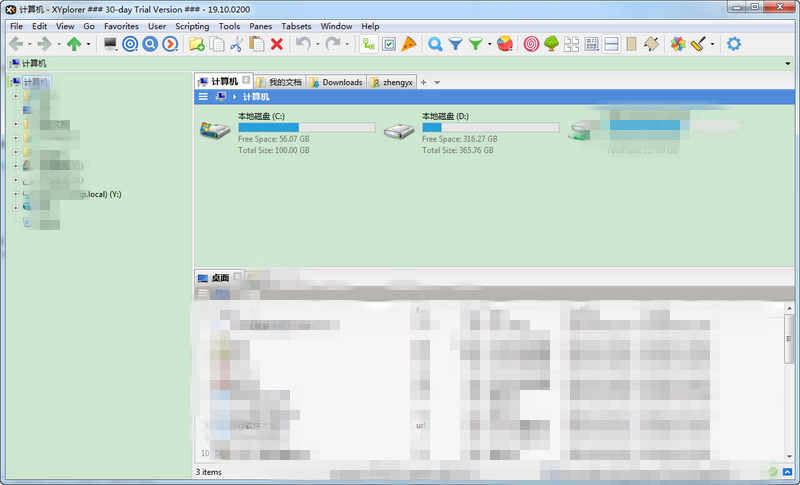This screenshot has height=485, width=800.
Task: Click the new tab plus button
Action: (423, 82)
